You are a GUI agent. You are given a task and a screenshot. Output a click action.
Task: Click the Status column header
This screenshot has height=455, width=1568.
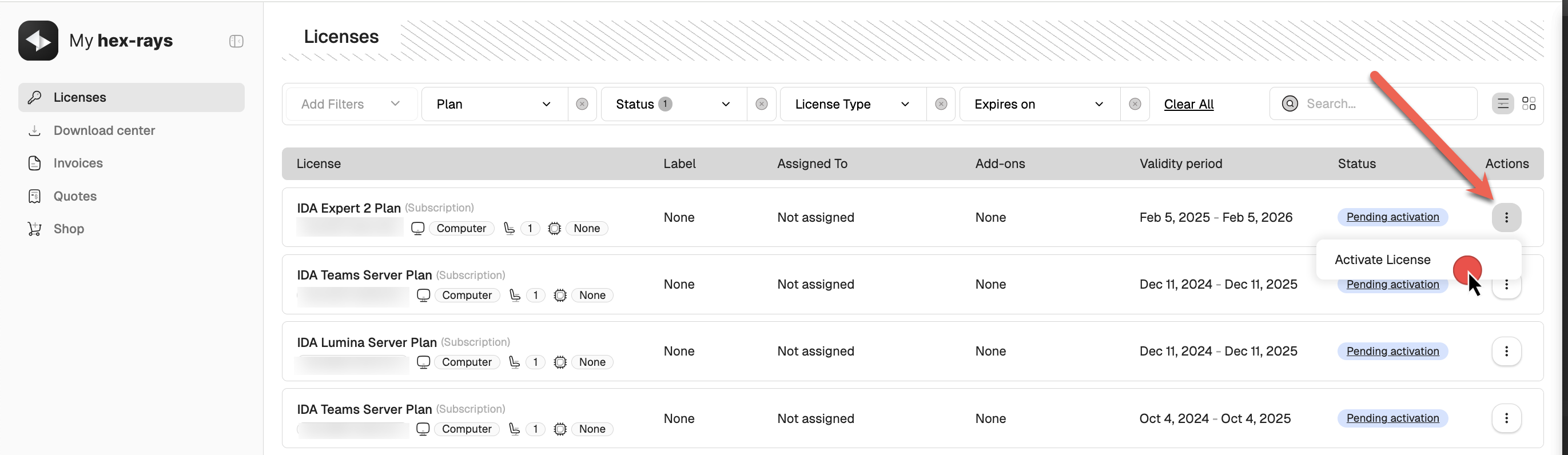tap(1357, 163)
